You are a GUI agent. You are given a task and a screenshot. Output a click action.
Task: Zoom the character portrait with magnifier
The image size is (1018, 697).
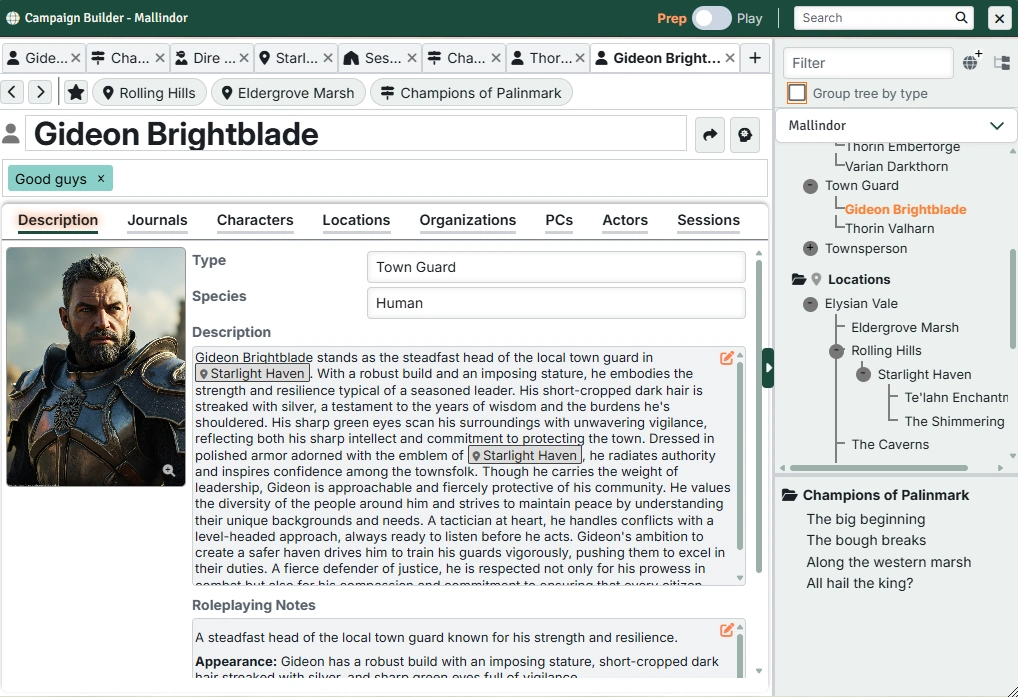169,471
